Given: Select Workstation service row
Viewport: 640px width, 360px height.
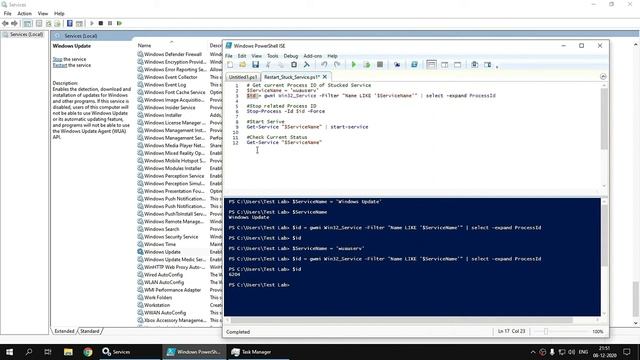Looking at the screenshot, I should point(157,305).
